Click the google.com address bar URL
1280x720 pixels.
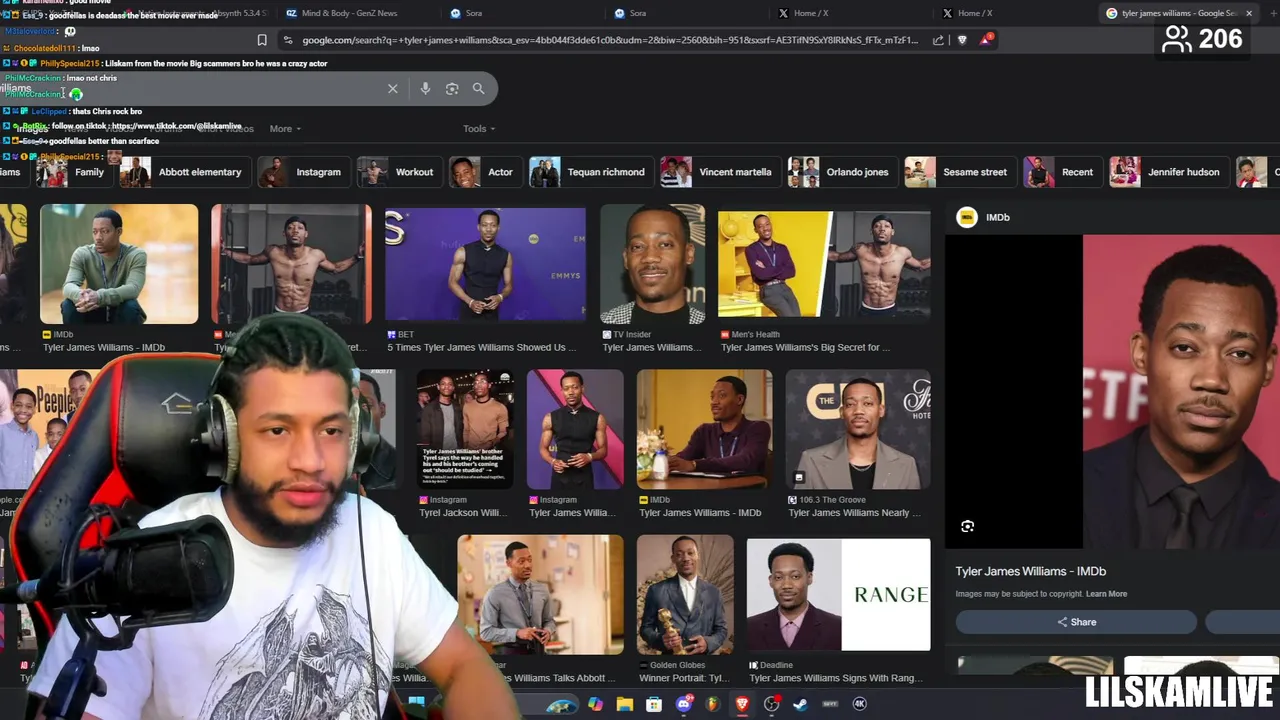click(x=610, y=40)
